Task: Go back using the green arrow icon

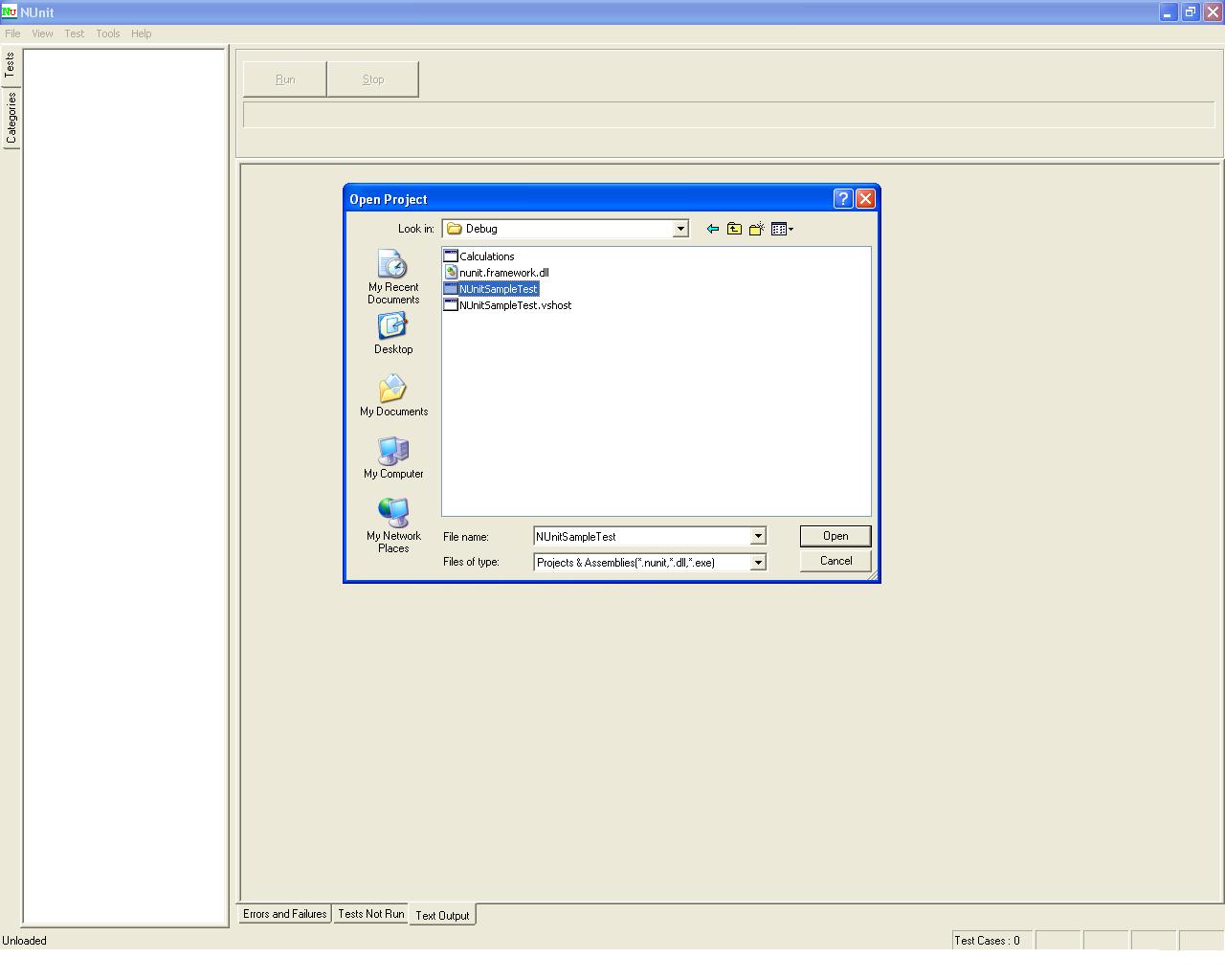Action: [x=712, y=229]
